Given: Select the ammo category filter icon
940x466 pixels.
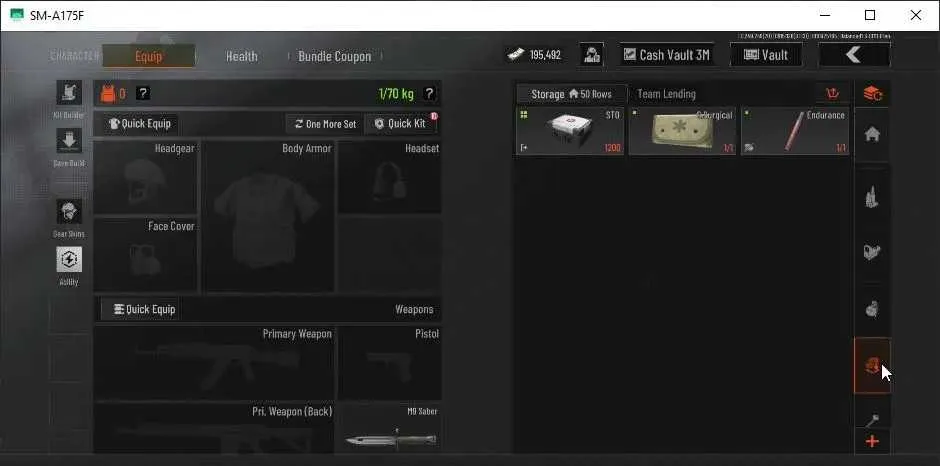Looking at the screenshot, I should coord(872,196).
